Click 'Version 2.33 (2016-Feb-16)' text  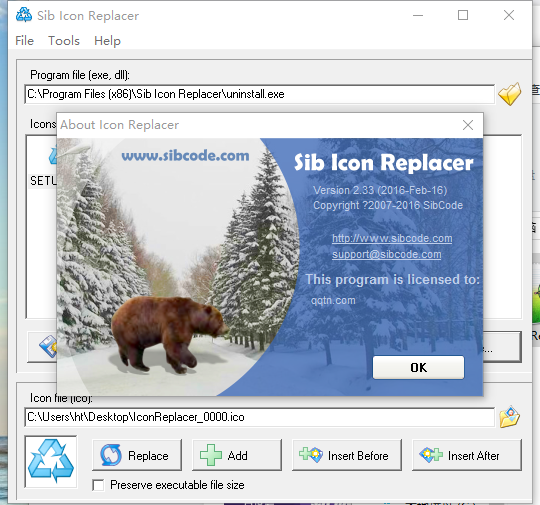[380, 190]
